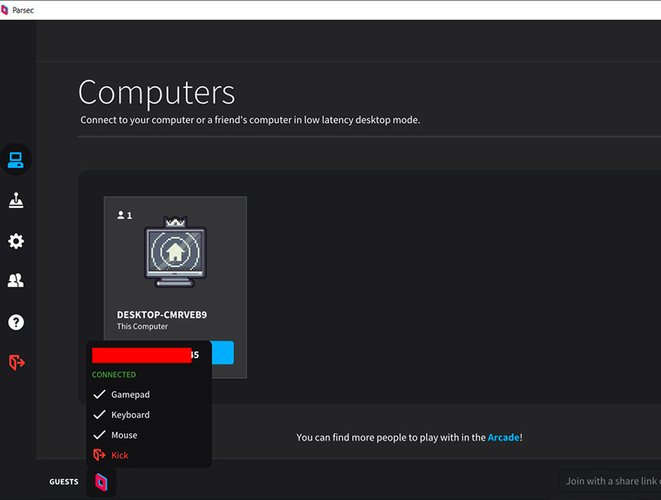The image size is (661, 500).
Task: Open the Friends sidebar icon
Action: [x=16, y=280]
